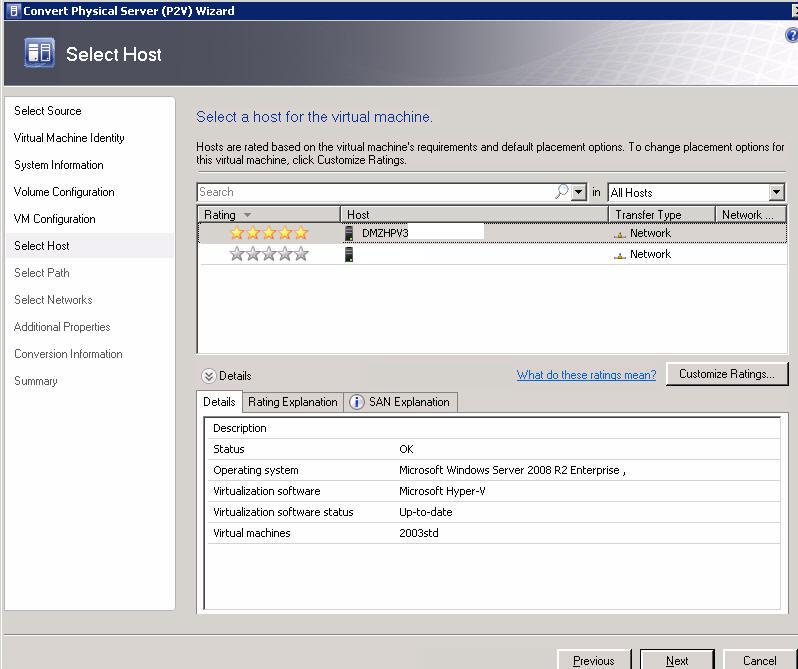The image size is (798, 669).
Task: Click the Customize Ratings button
Action: 727,374
